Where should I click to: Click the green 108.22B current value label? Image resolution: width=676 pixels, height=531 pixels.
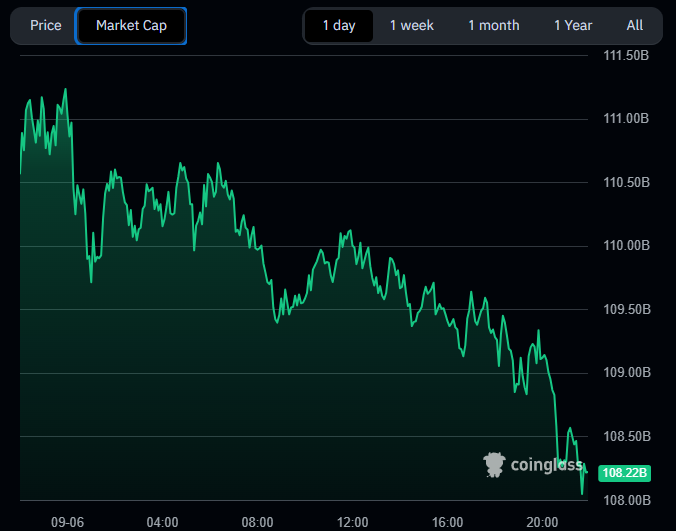coord(624,472)
